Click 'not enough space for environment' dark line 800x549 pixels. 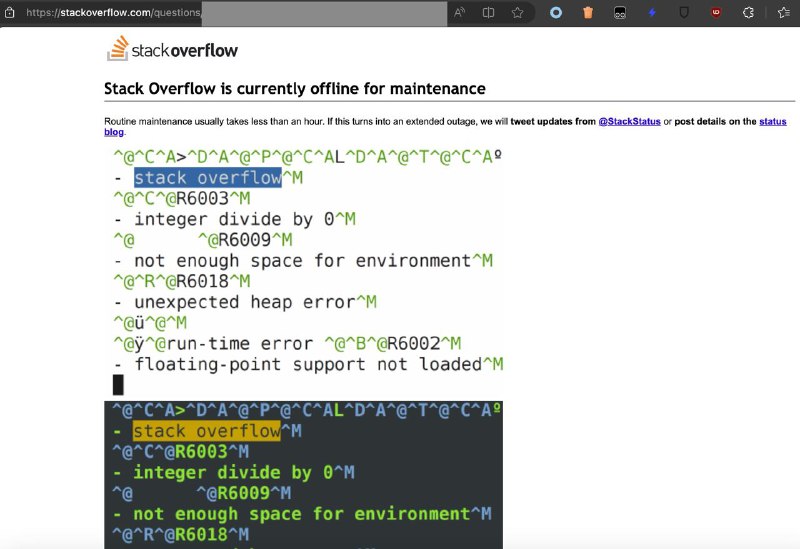[x=302, y=514]
